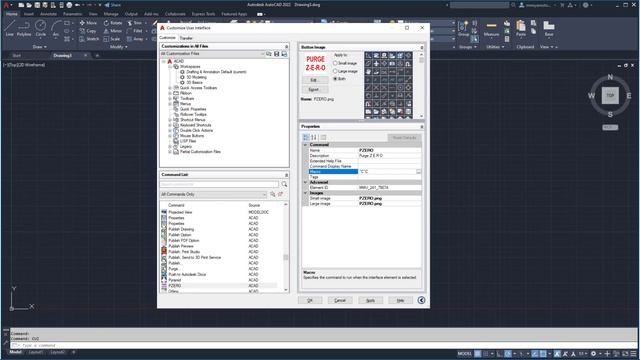Click the Help button
Screen dimensions: 640x360
(400, 300)
